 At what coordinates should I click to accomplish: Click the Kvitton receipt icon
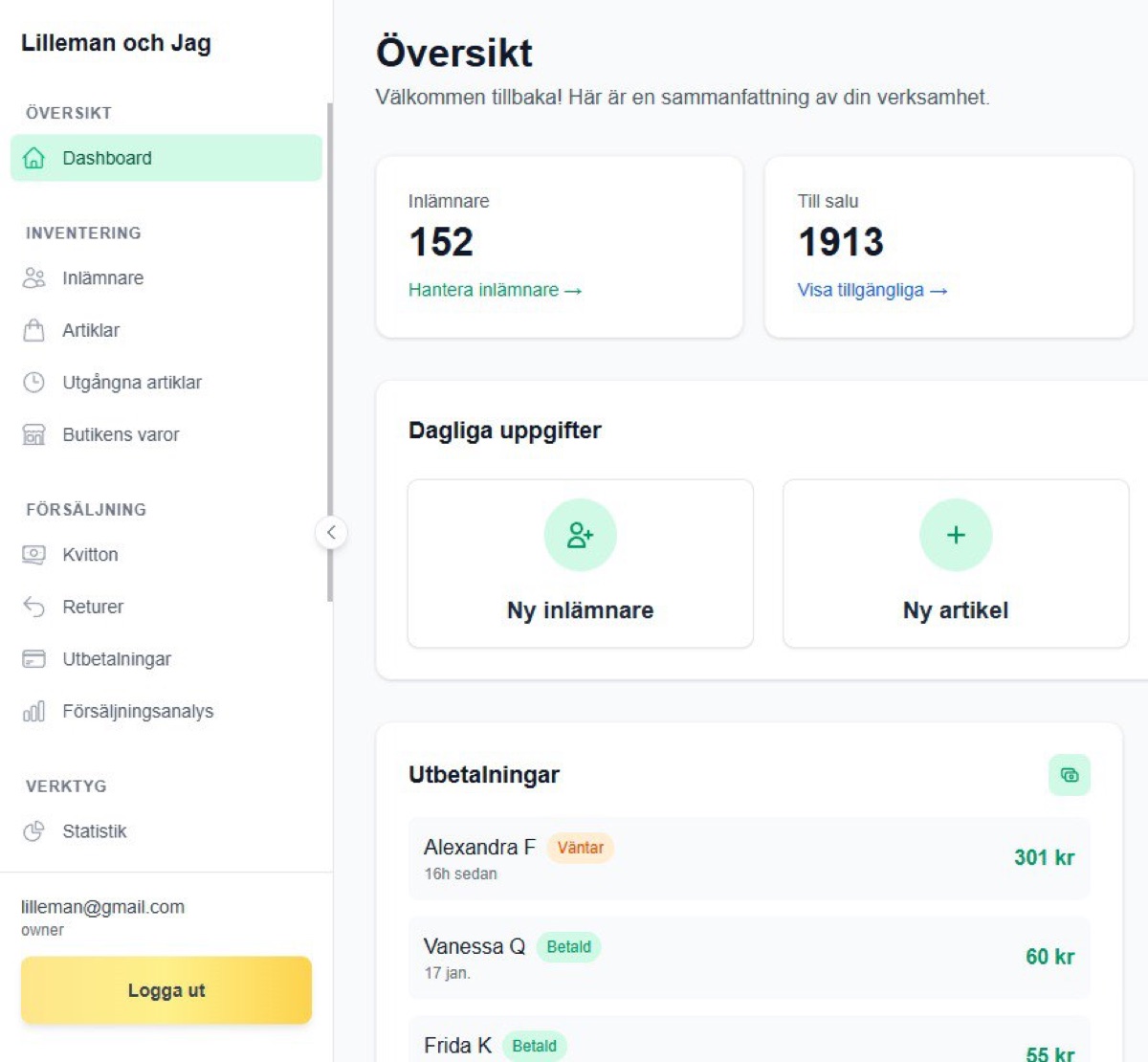click(33, 554)
